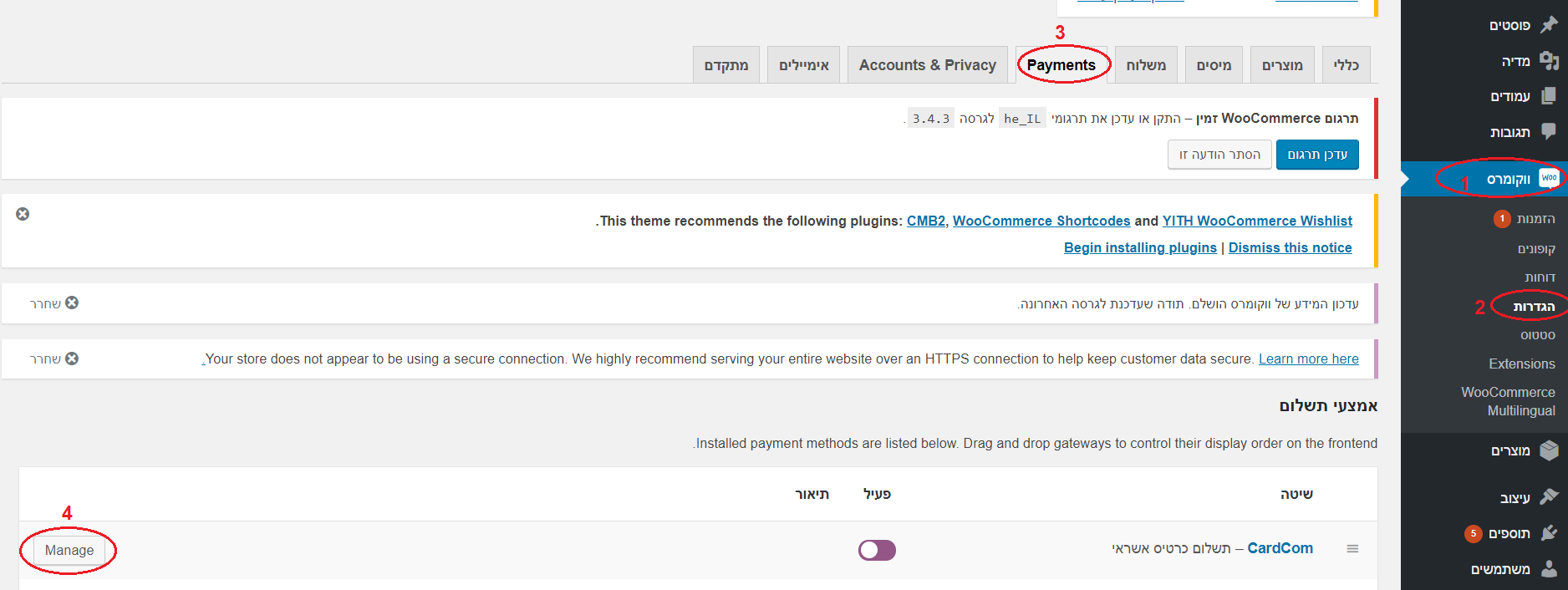Open the Begin installing plugins link
The image size is (1568, 590).
(1140, 247)
